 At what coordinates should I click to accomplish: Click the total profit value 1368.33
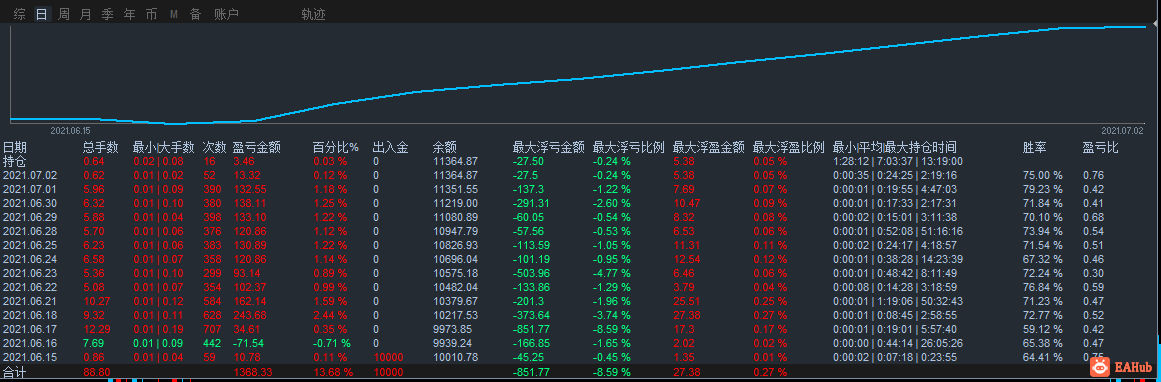pos(253,372)
